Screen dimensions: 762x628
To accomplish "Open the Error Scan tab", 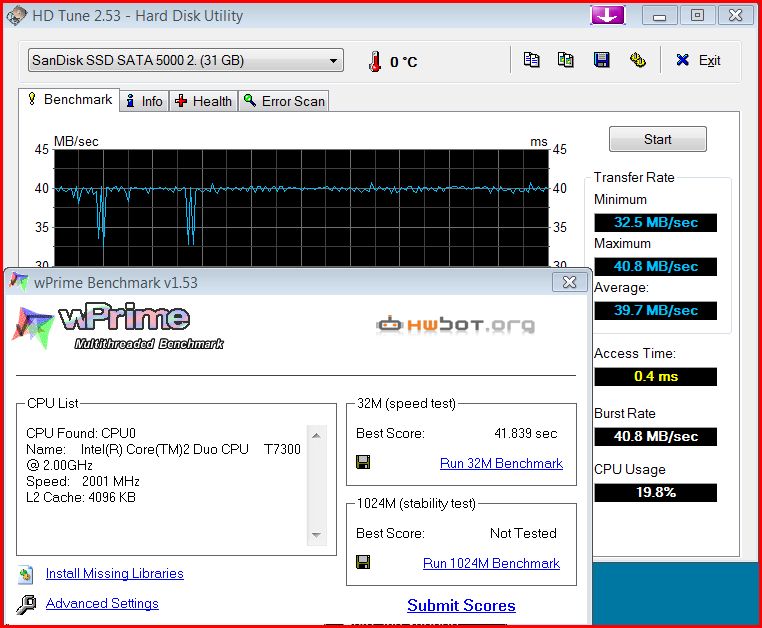I will click(x=284, y=101).
